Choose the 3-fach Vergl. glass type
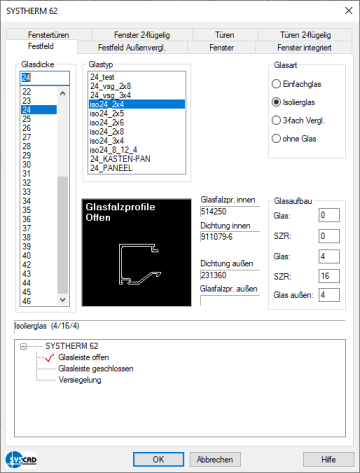360x473 pixels. pos(298,120)
